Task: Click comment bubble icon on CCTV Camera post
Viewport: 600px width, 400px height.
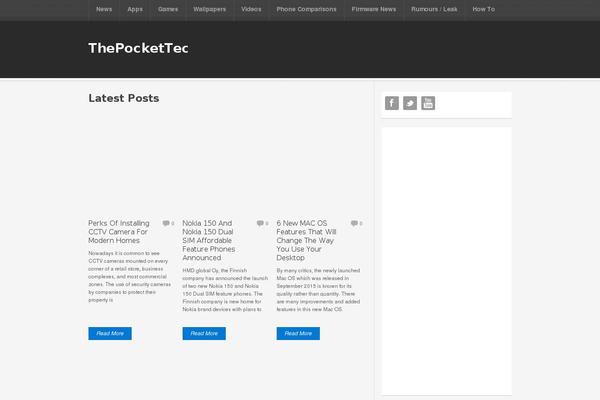Action: pos(166,223)
